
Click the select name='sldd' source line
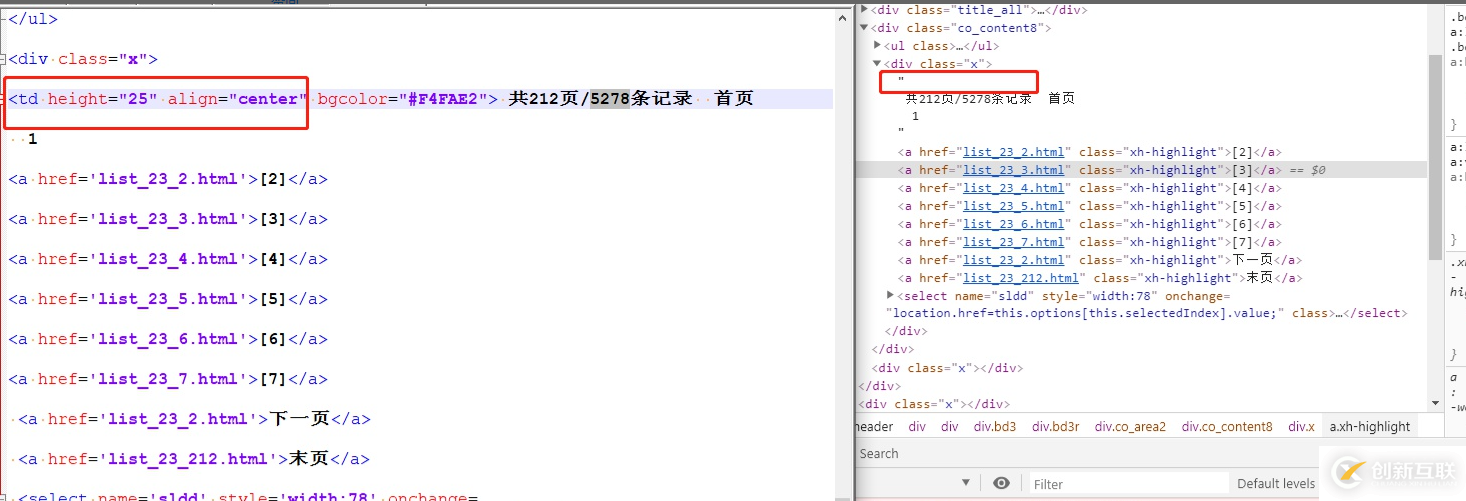(248, 496)
